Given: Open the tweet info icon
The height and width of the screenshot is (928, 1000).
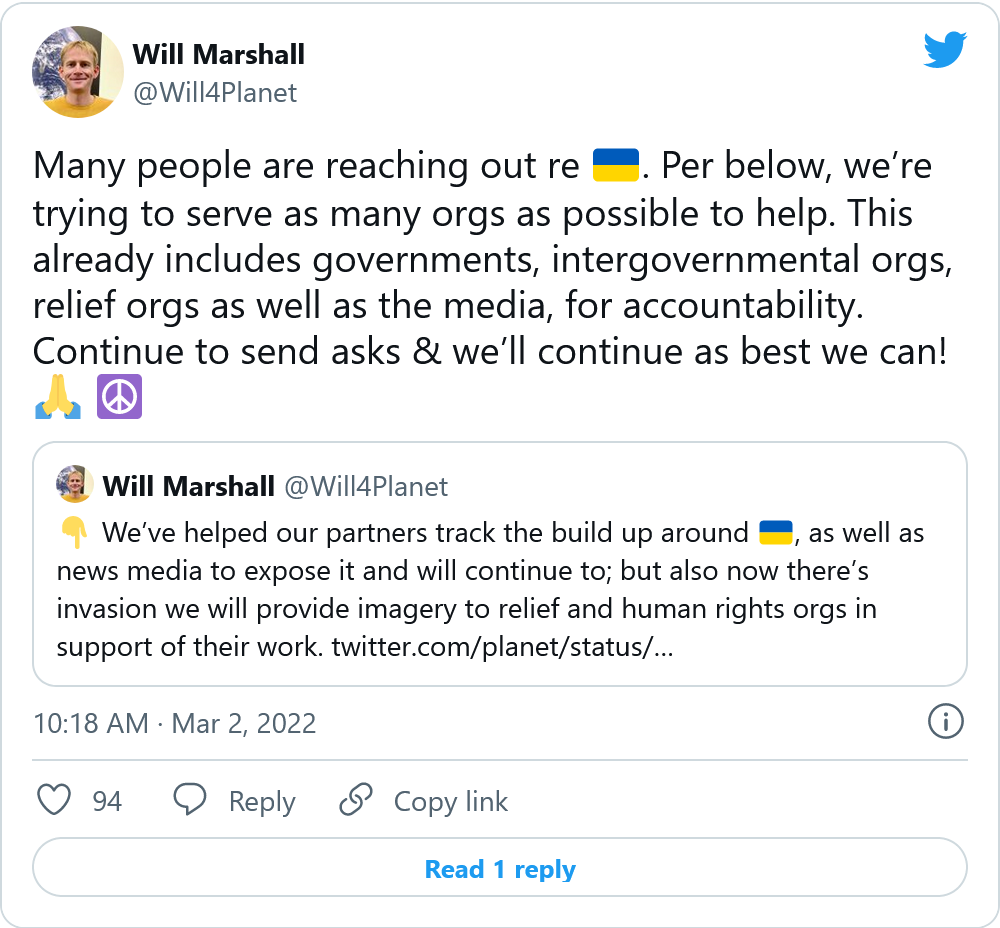Looking at the screenshot, I should tap(945, 721).
